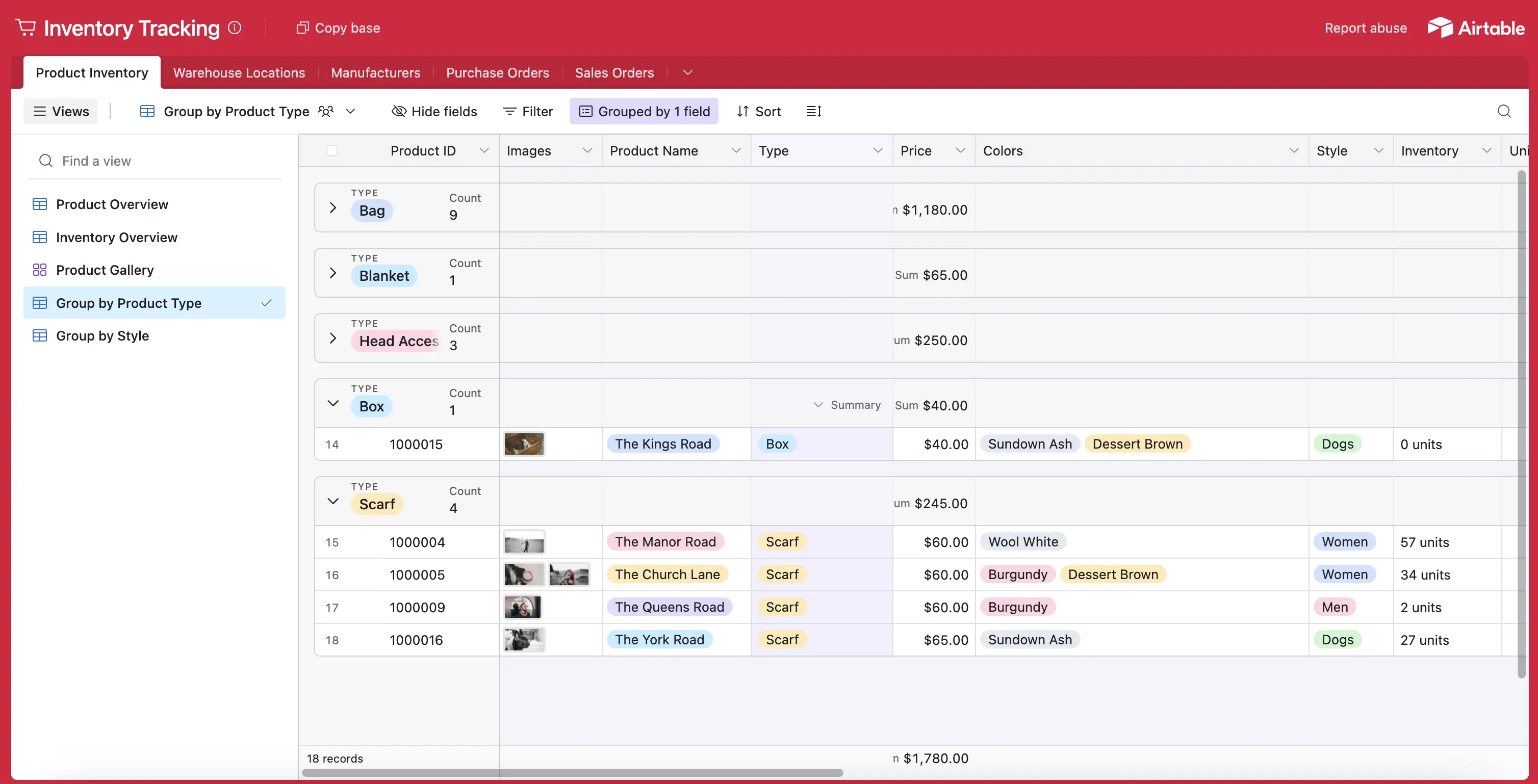Click the info icon beside Inventory Tracking
The width and height of the screenshot is (1538, 784).
point(235,28)
